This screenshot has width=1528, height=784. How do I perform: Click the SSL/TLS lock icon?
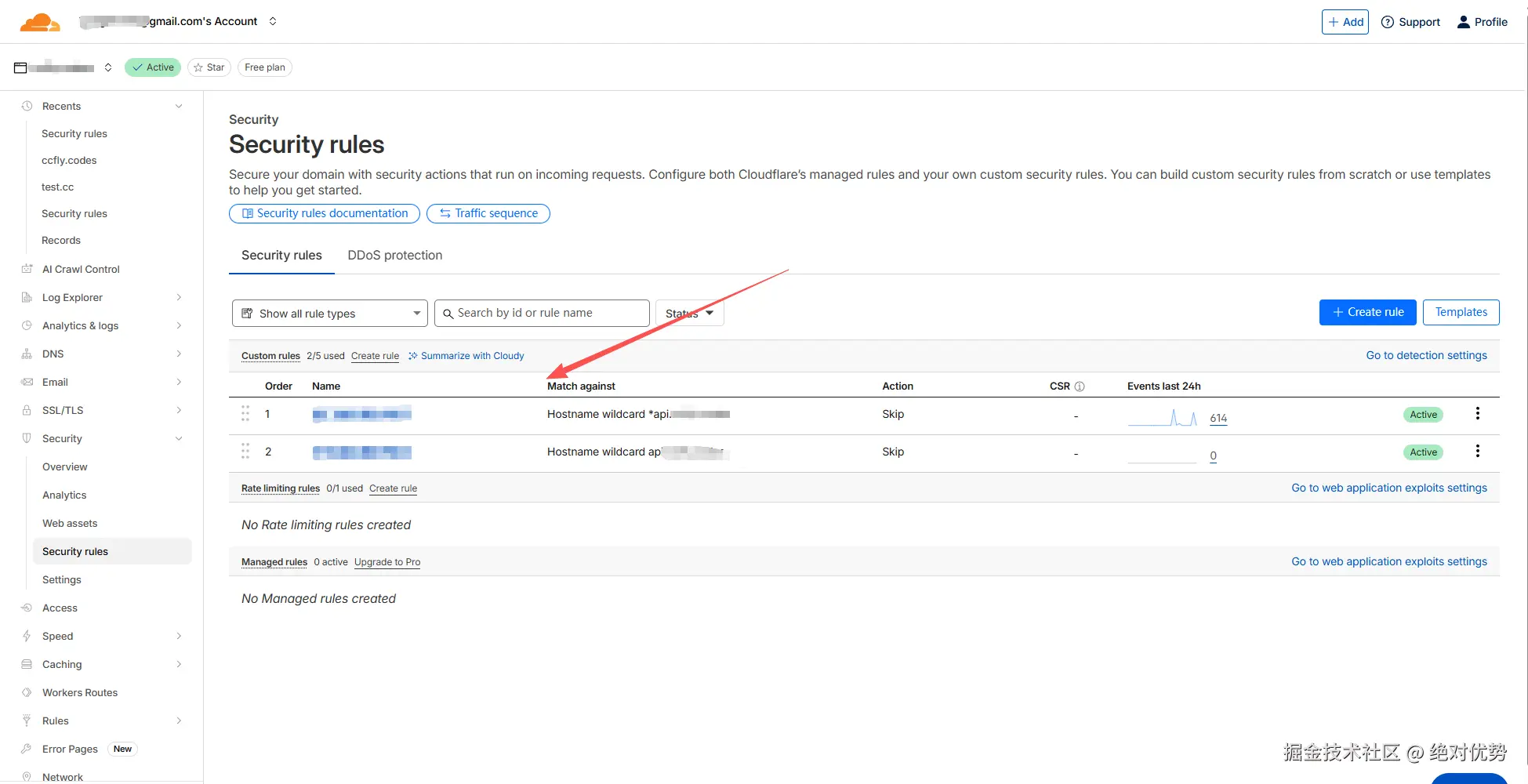tap(27, 410)
